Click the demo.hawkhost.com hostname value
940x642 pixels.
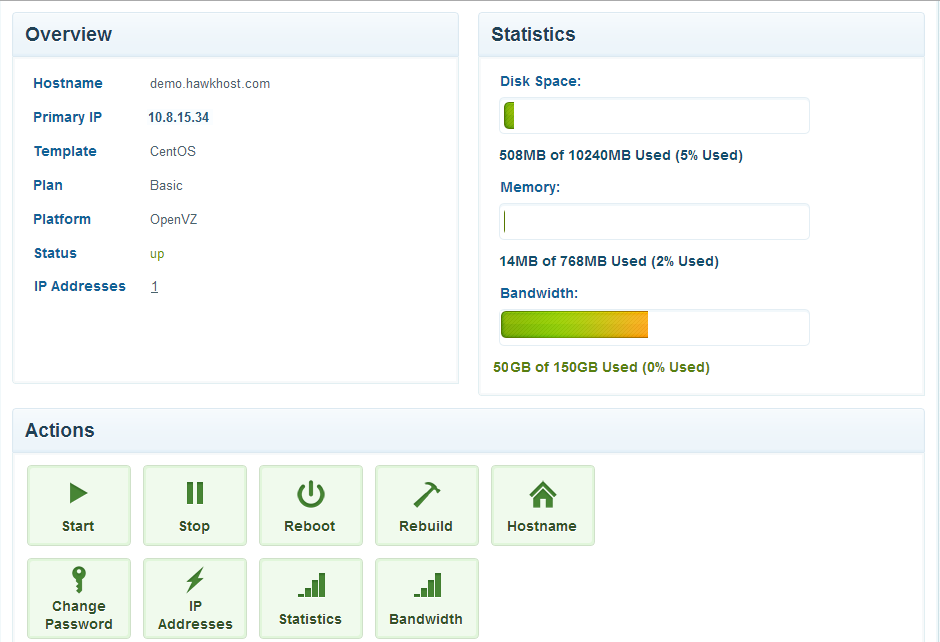(x=210, y=84)
